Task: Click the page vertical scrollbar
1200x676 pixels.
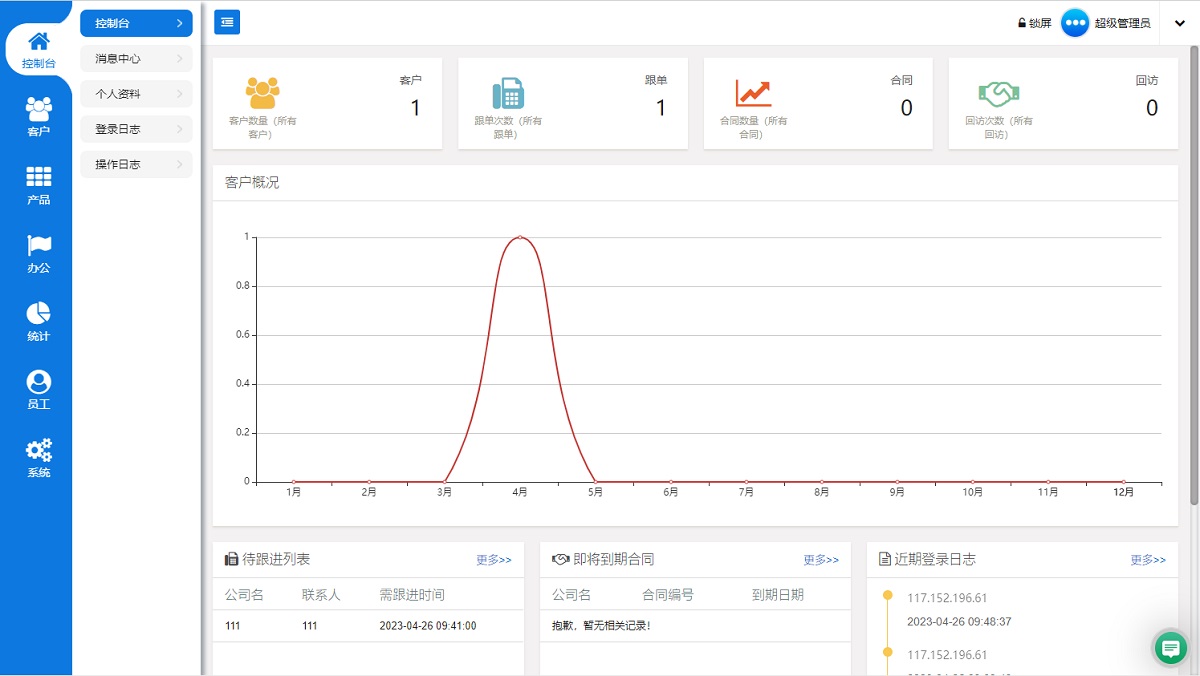Action: pyautogui.click(x=1194, y=275)
